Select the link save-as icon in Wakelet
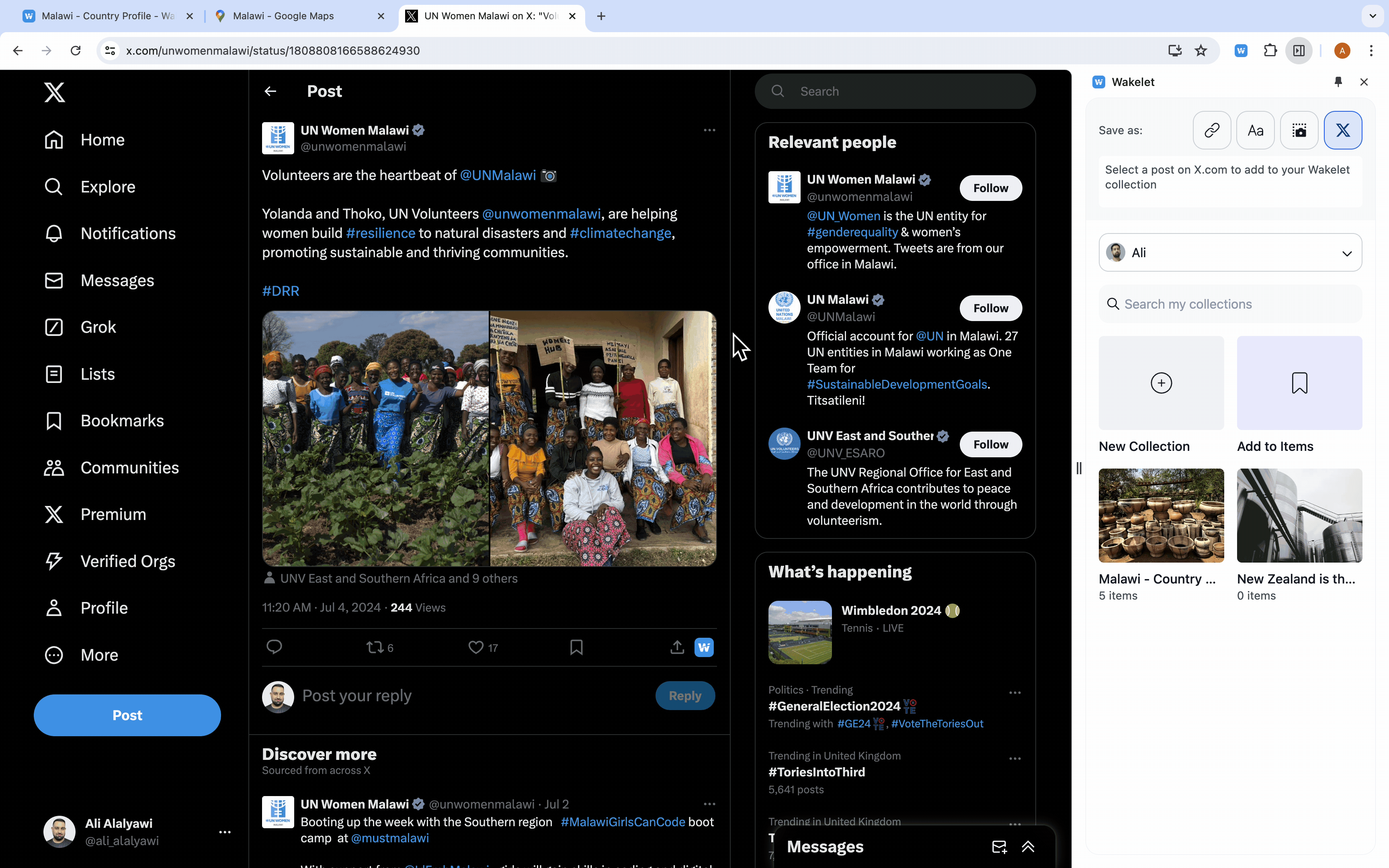Viewport: 1389px width, 868px height. click(x=1212, y=130)
